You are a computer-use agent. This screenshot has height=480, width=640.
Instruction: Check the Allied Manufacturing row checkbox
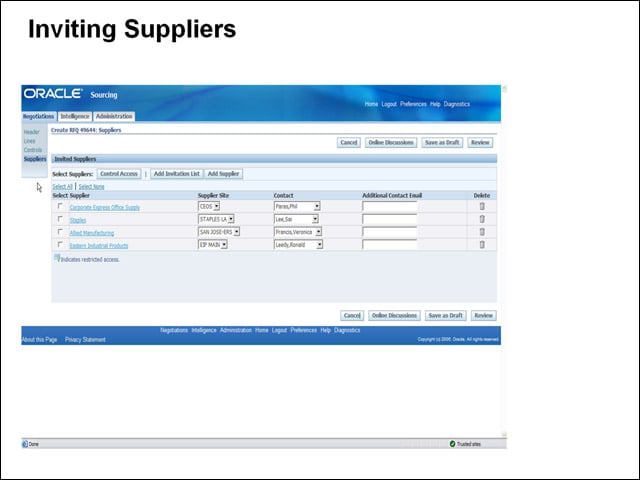60,231
